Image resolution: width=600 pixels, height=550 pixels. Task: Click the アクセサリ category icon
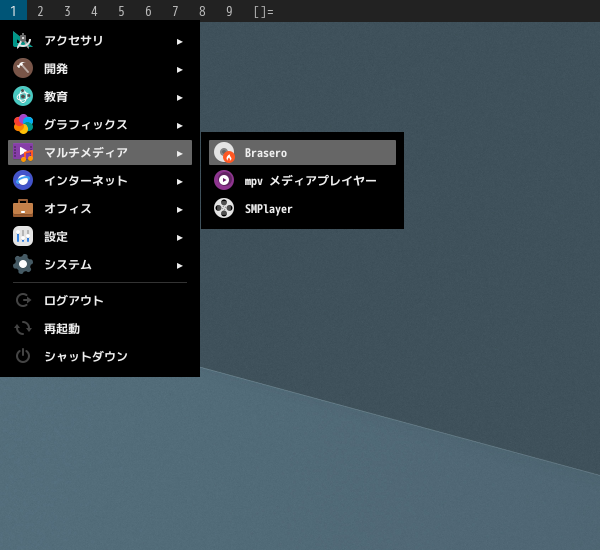23,41
